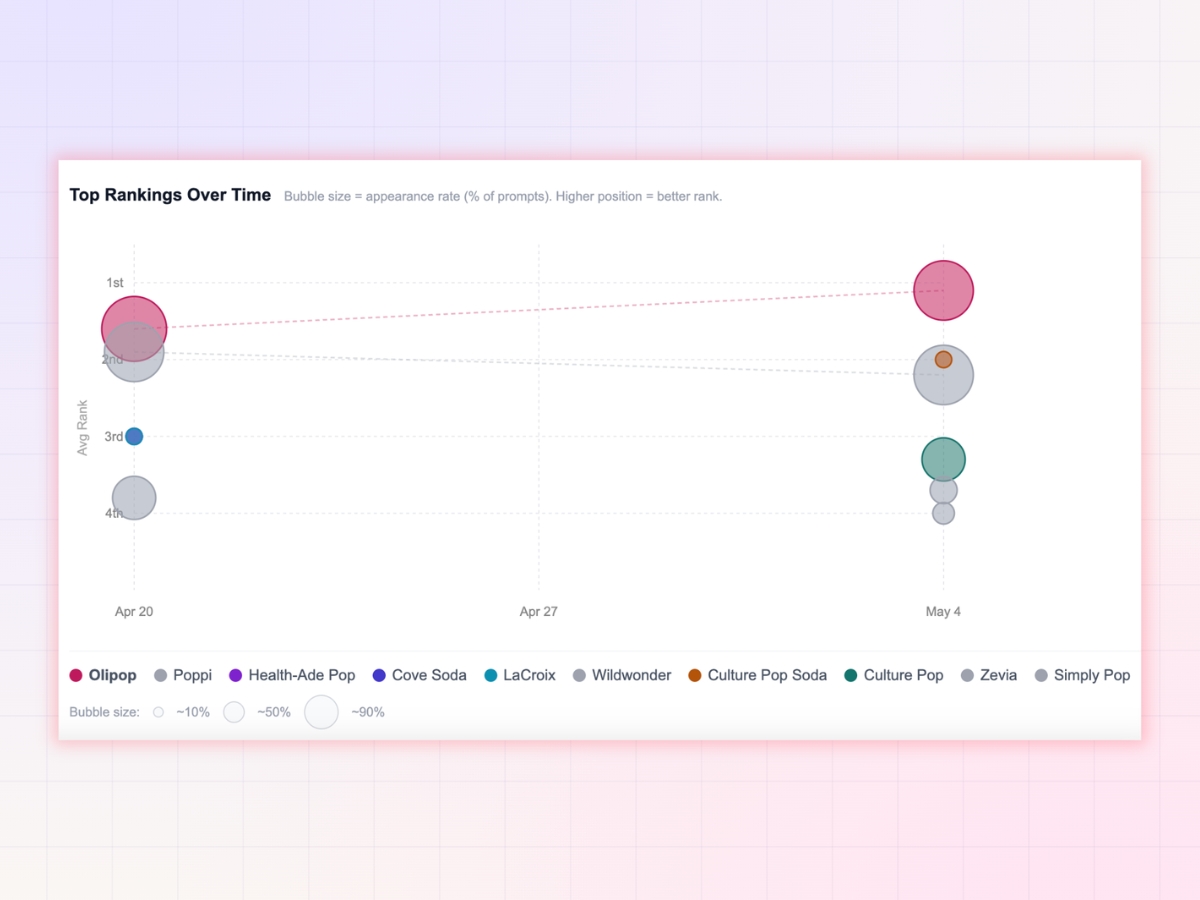Toggle Culture Pop Soda legend entry
This screenshot has height=900, width=1200.
point(757,675)
